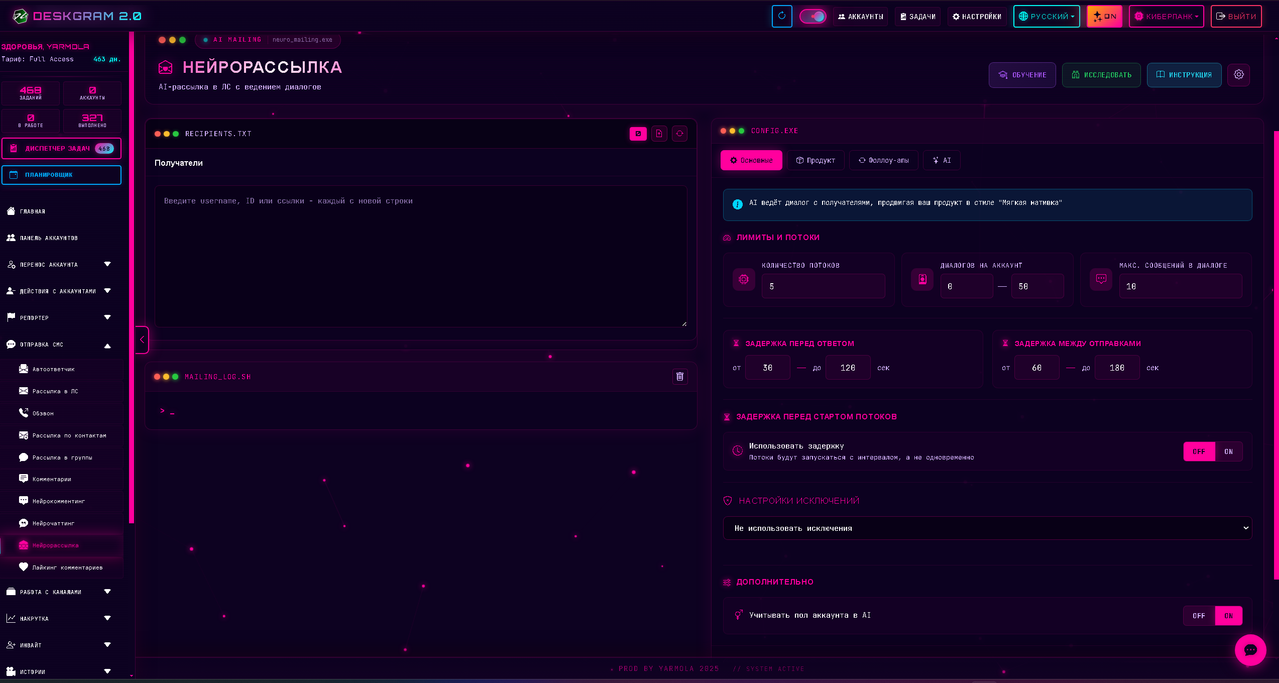Turn ON the thread start delay
Viewport: 1279px width, 683px height.
coord(1228,451)
